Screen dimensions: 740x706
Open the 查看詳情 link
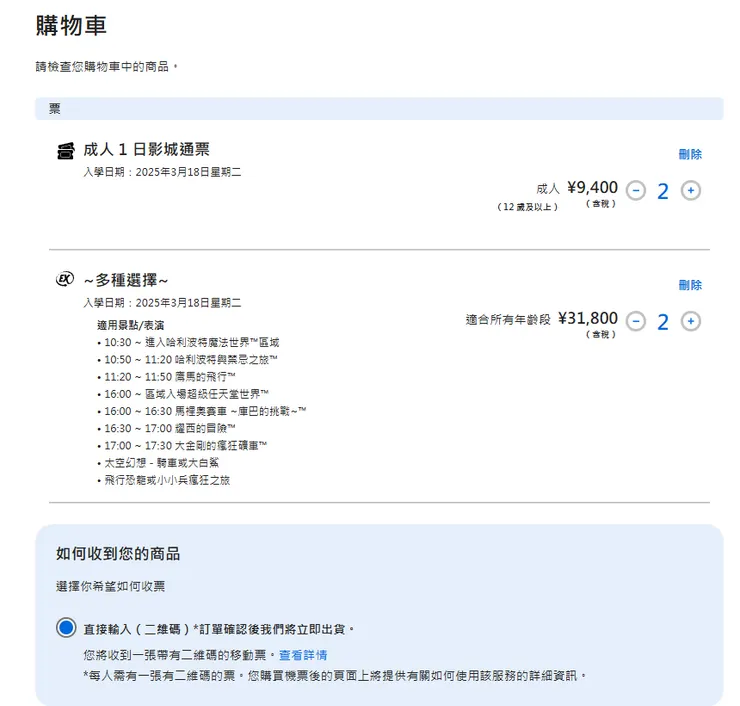(303, 655)
